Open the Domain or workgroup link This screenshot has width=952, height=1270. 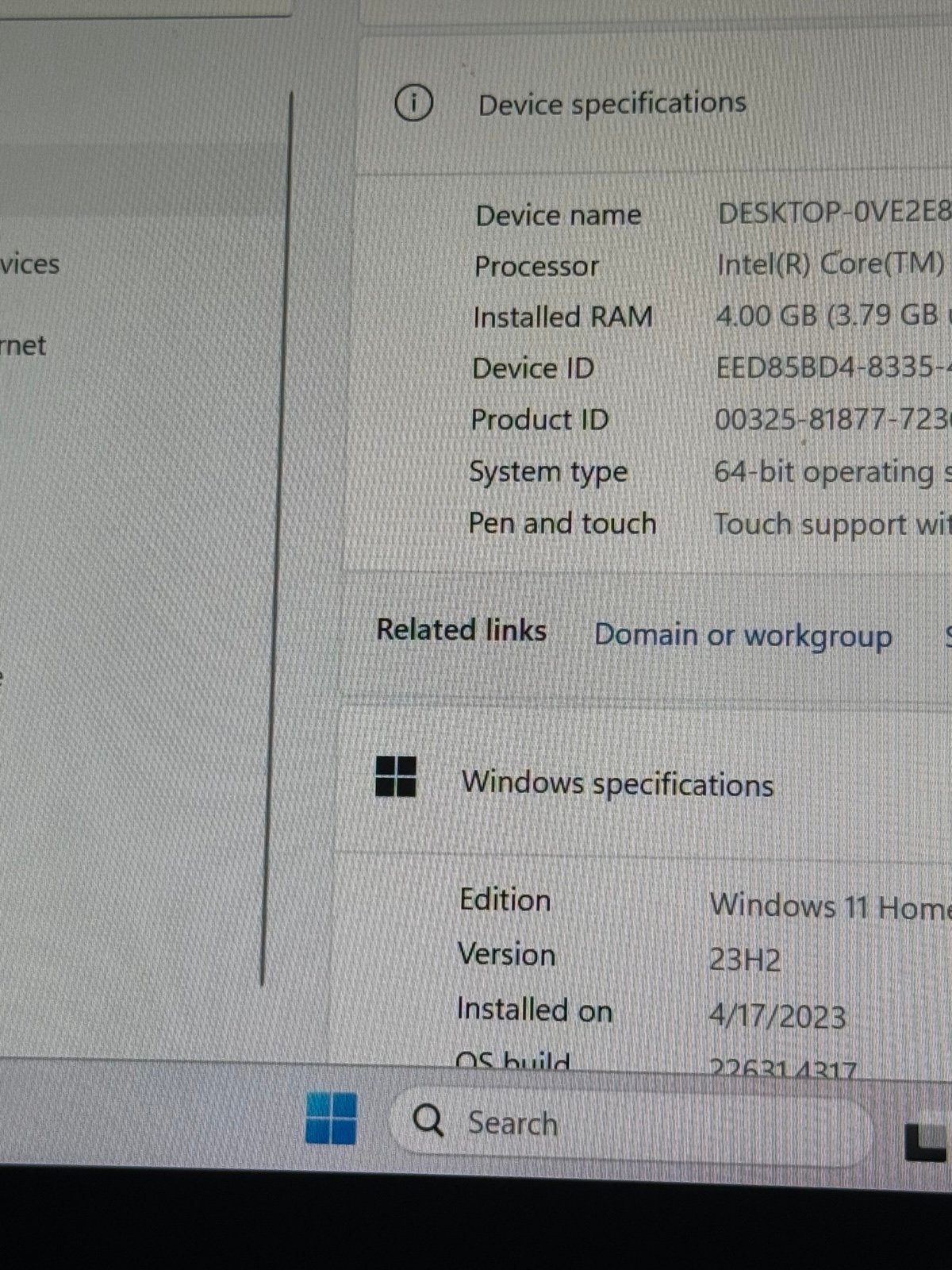[x=743, y=636]
